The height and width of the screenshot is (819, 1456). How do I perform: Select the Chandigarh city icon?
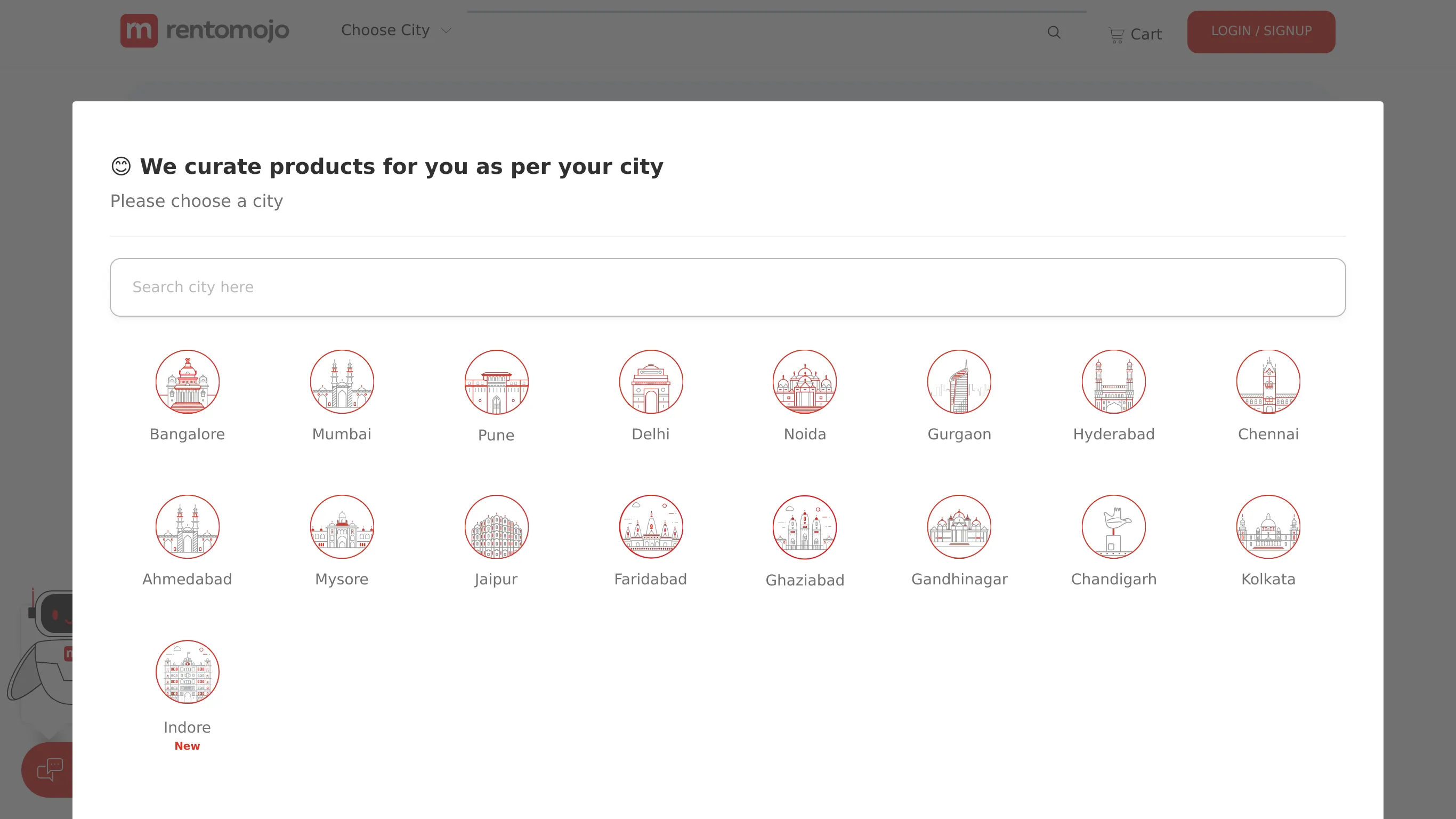[1113, 527]
